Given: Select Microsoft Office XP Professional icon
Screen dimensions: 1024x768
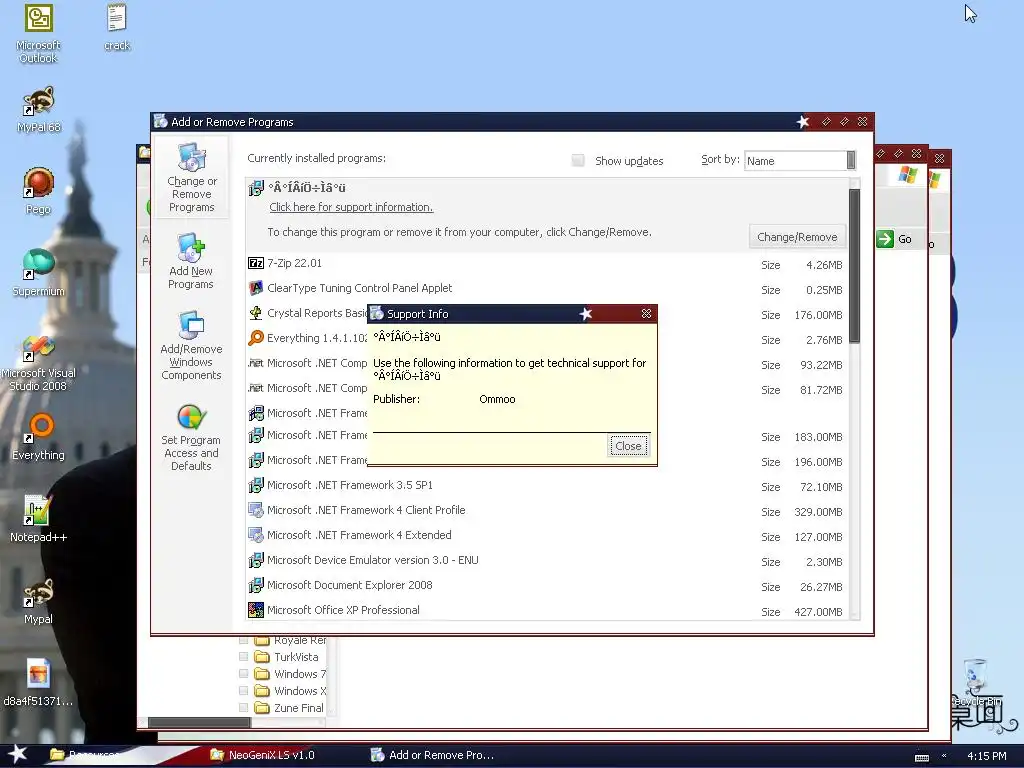Looking at the screenshot, I should pyautogui.click(x=256, y=610).
